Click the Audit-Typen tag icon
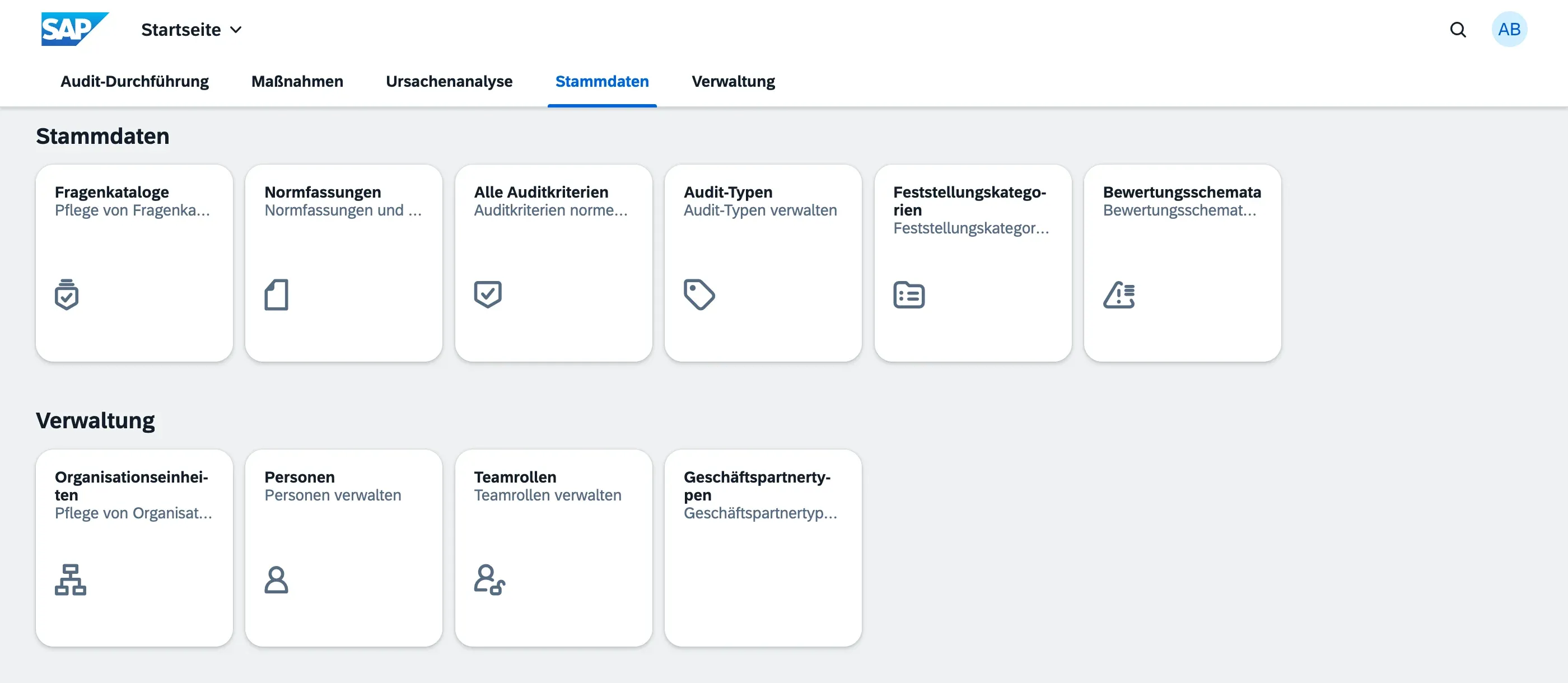Image resolution: width=1568 pixels, height=683 pixels. 699,294
